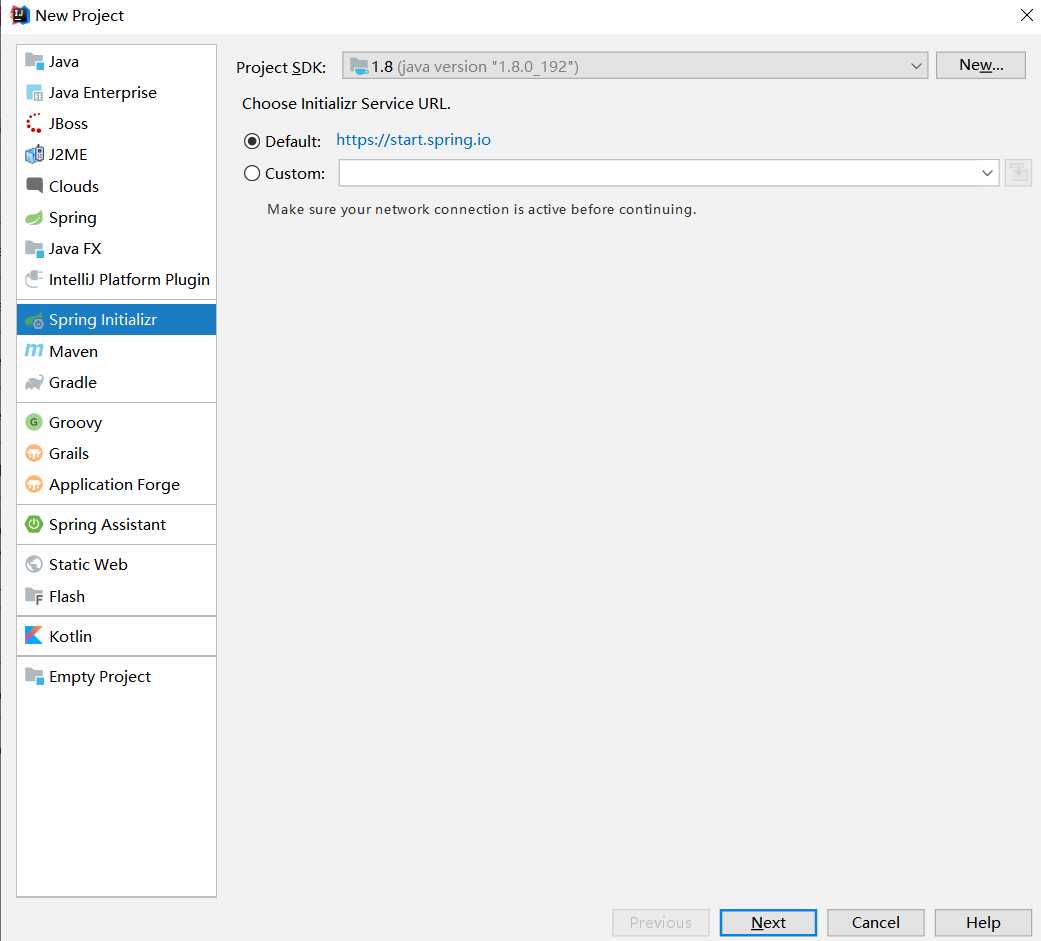
Task: Close the New Project dialog
Action: pos(1026,15)
